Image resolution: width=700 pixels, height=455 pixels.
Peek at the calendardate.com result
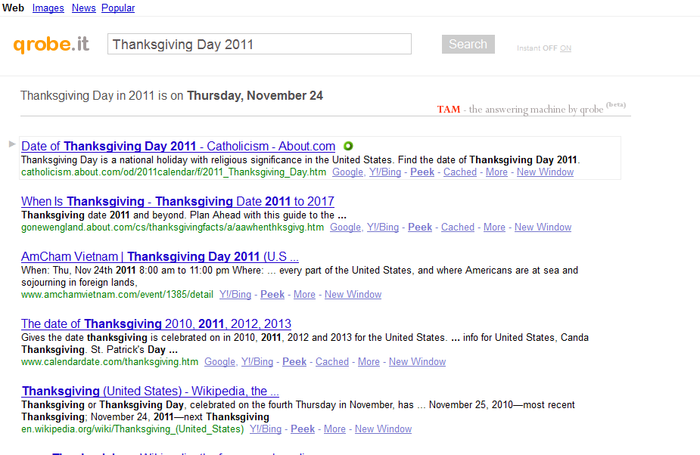tap(294, 362)
